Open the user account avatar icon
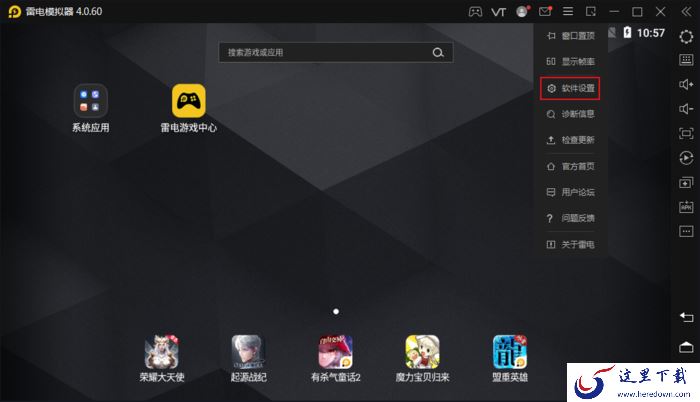This screenshot has width=700, height=402. pos(522,12)
